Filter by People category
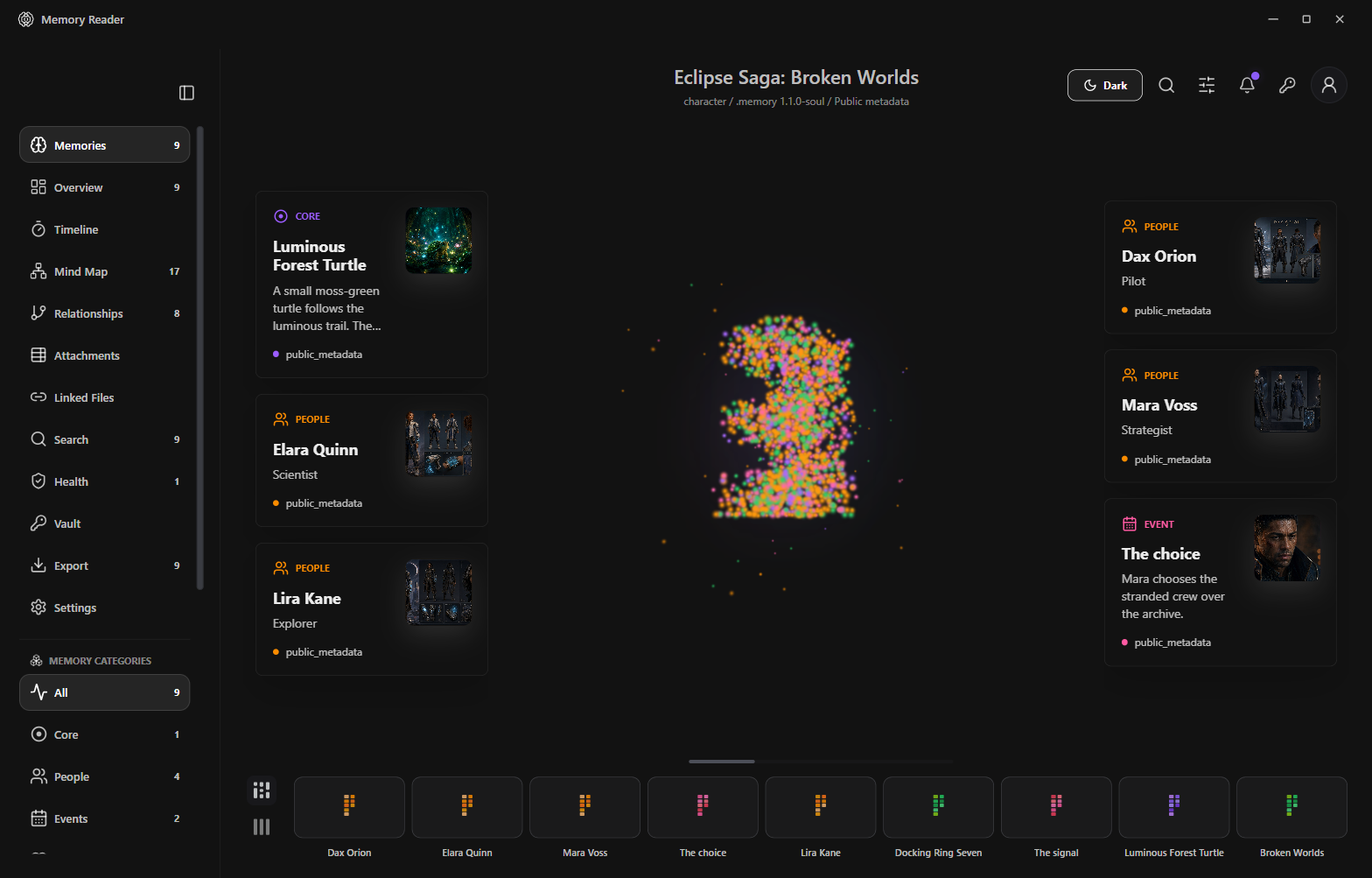Screen dimensions: 1372x878 [105, 776]
